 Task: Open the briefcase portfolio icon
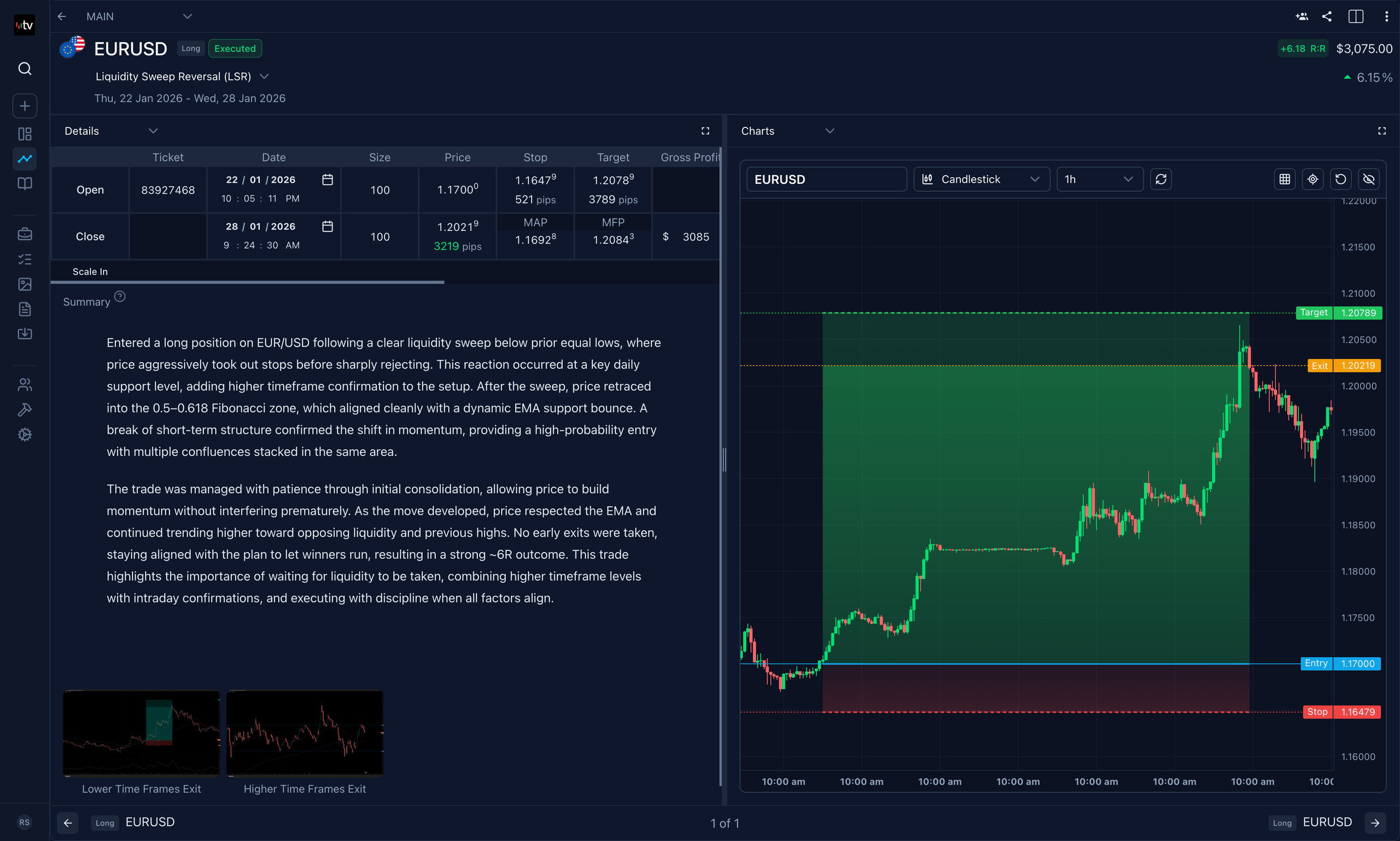click(x=25, y=234)
